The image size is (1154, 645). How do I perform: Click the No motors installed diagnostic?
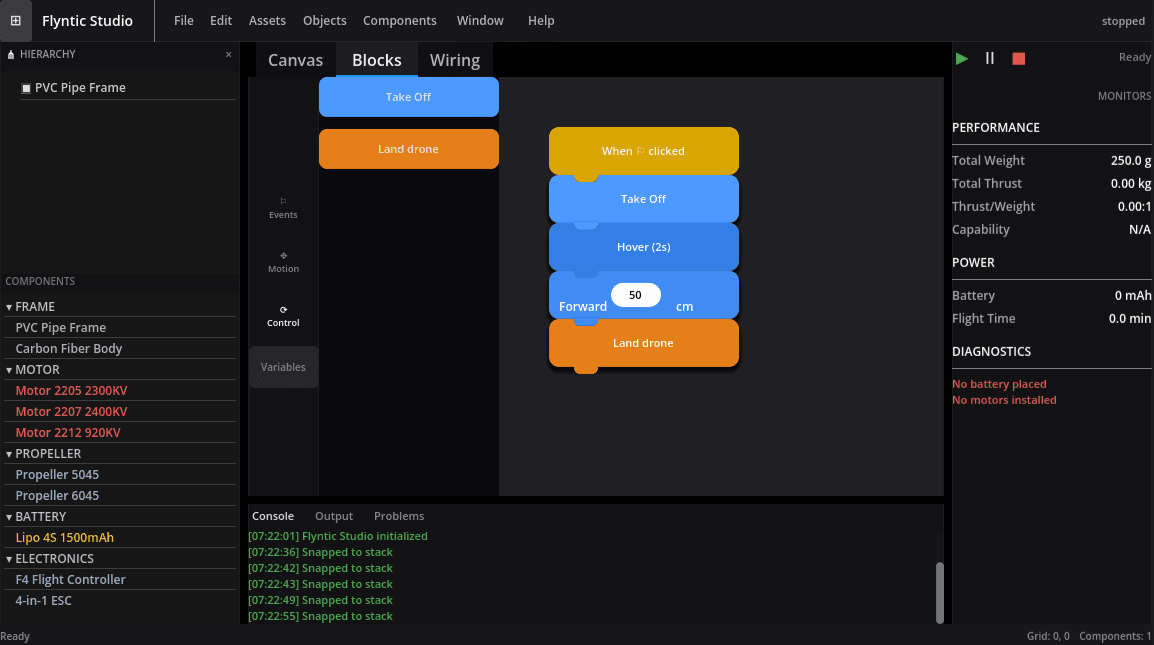point(1004,400)
